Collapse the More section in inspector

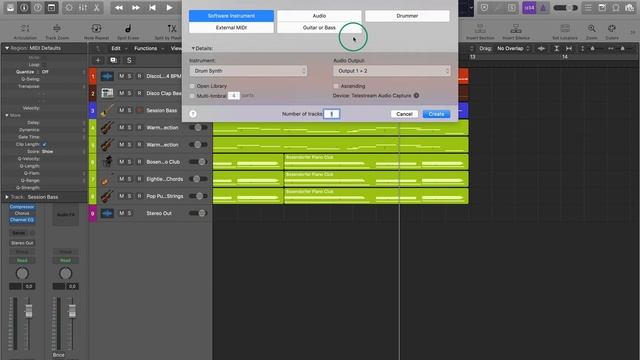click(7, 116)
